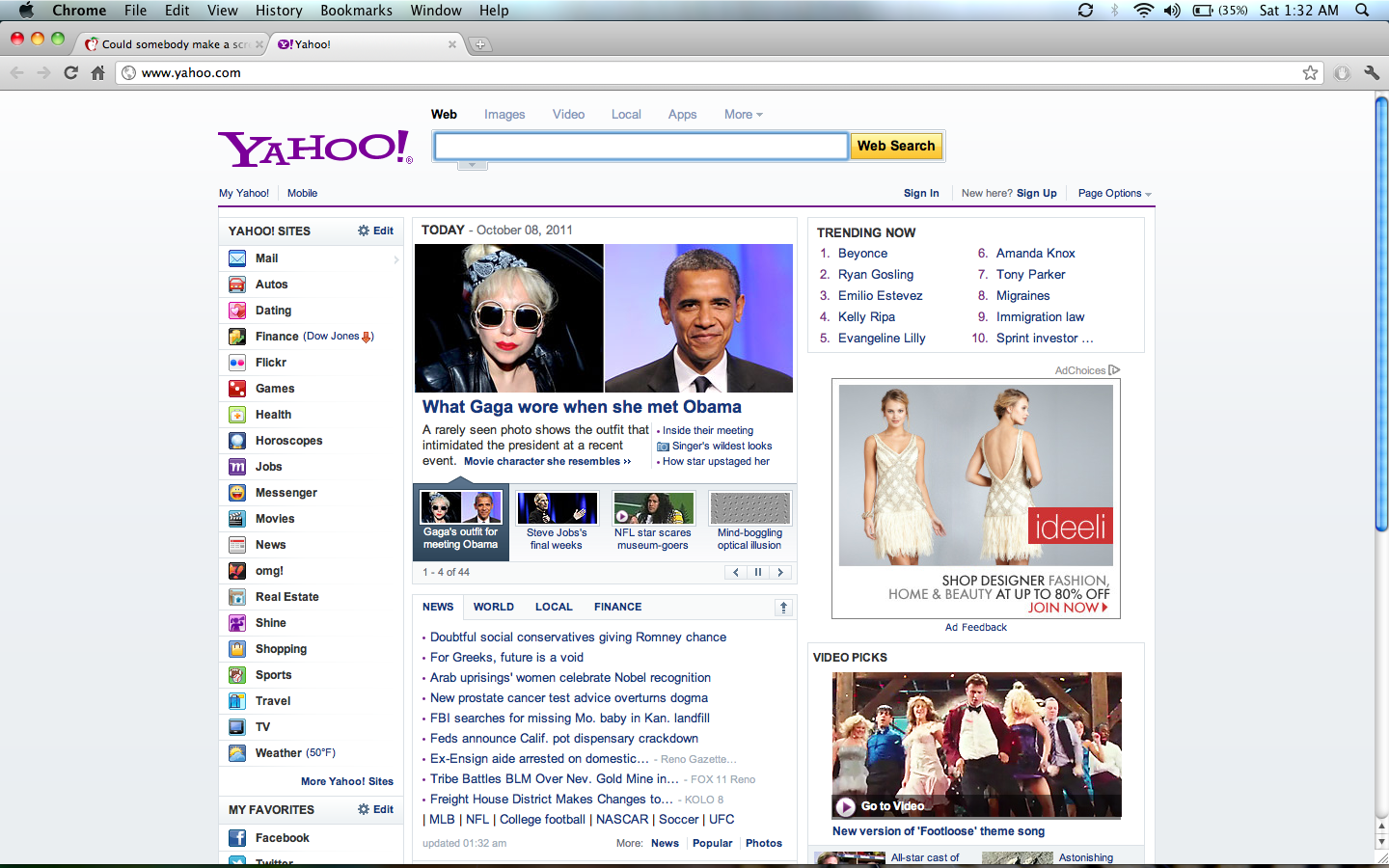Click the Messenger smiley icon
This screenshot has height=868, width=1389.
(237, 493)
